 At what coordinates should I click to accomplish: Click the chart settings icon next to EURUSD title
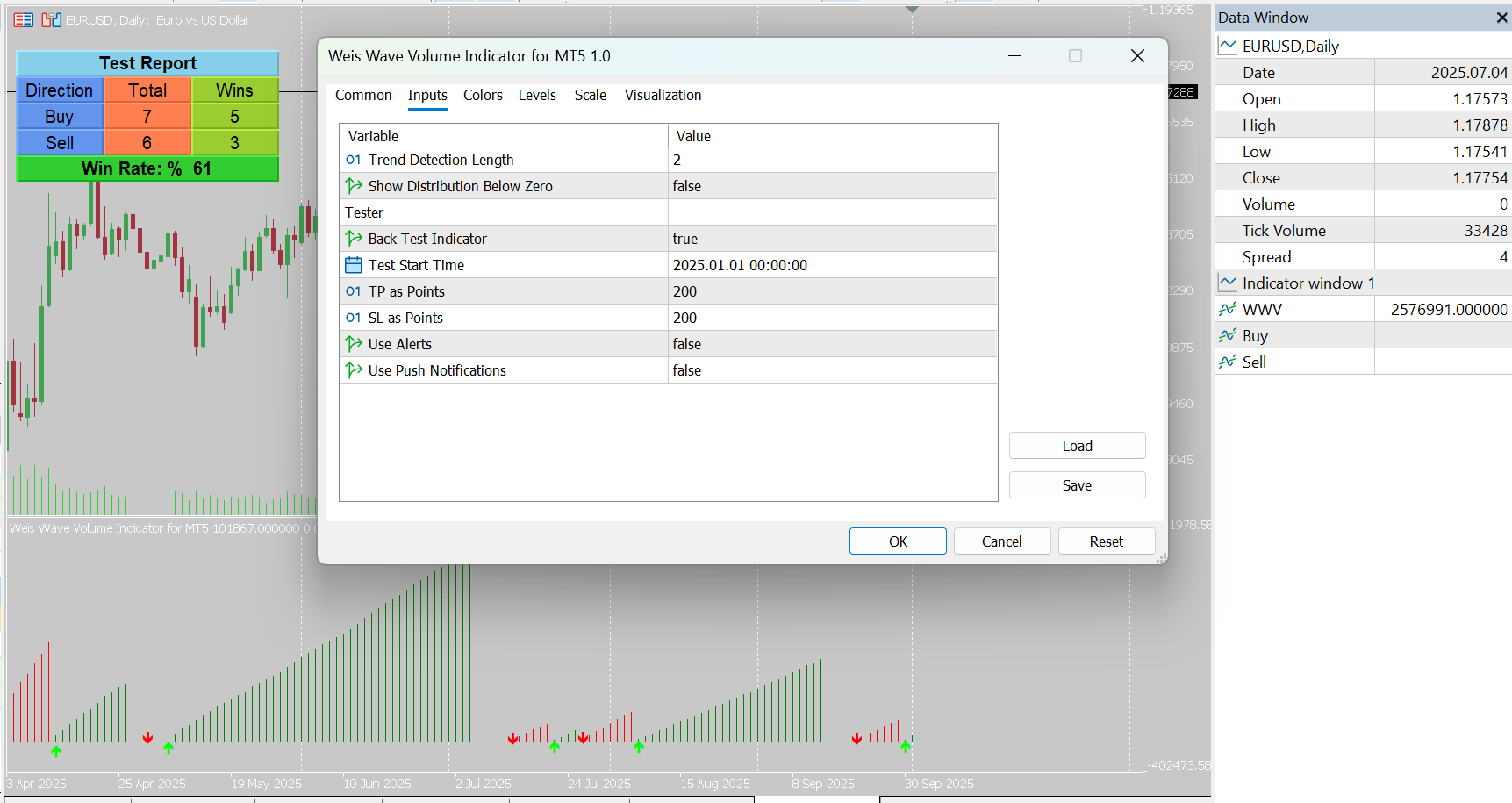51,19
